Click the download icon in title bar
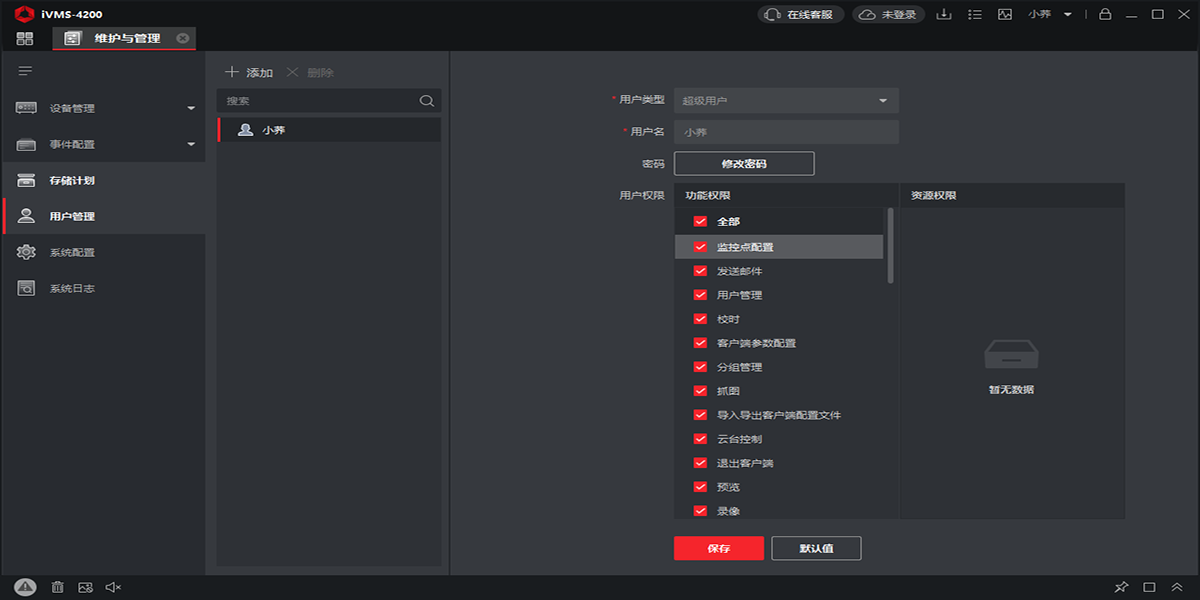1200x600 pixels. [x=943, y=14]
